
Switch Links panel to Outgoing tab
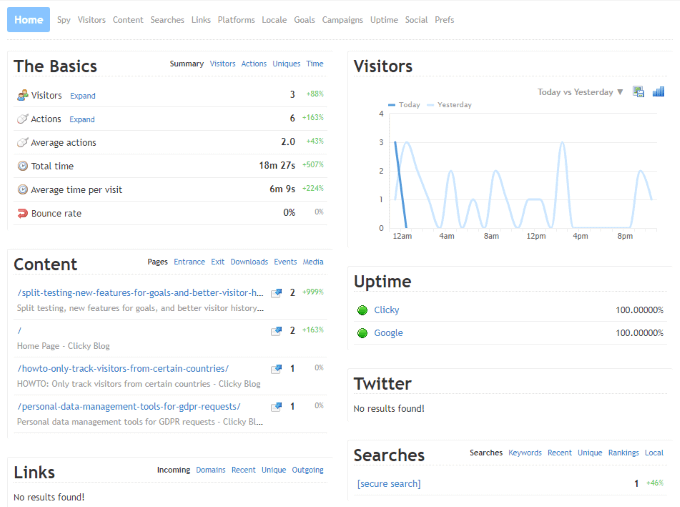pos(307,470)
